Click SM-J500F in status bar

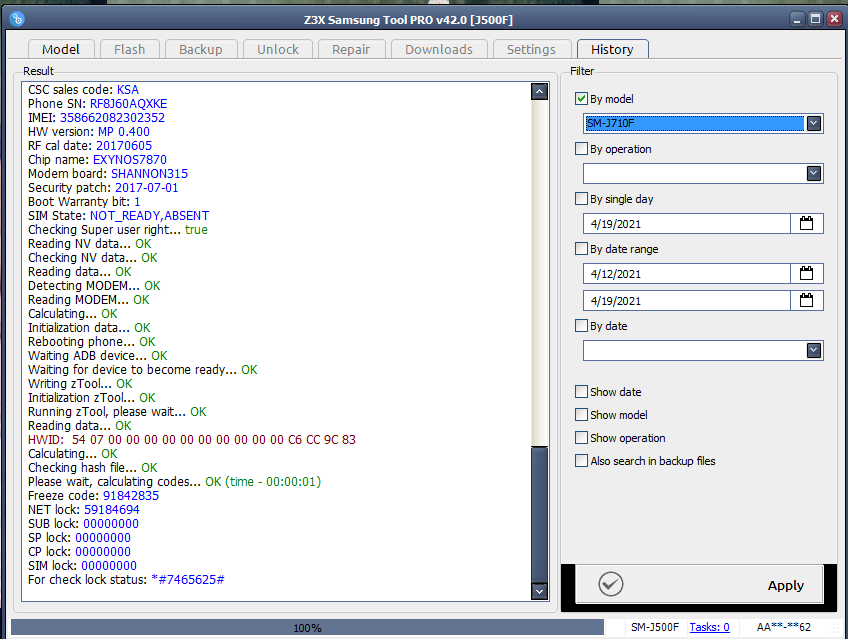click(x=654, y=627)
